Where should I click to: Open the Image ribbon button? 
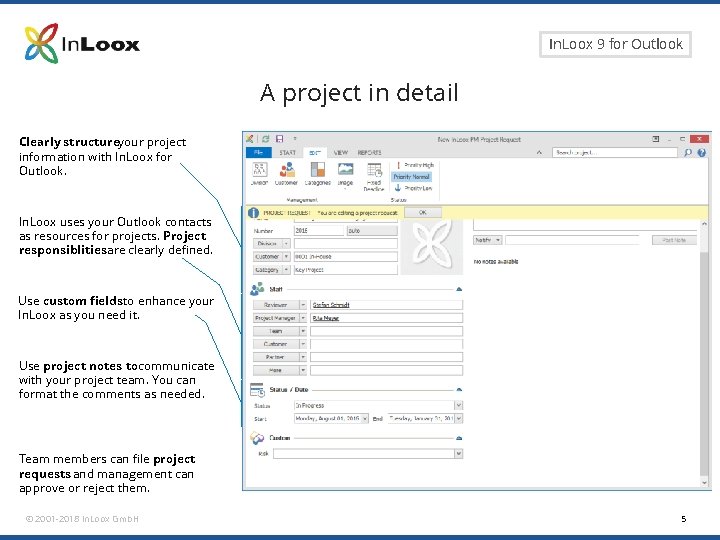click(345, 174)
